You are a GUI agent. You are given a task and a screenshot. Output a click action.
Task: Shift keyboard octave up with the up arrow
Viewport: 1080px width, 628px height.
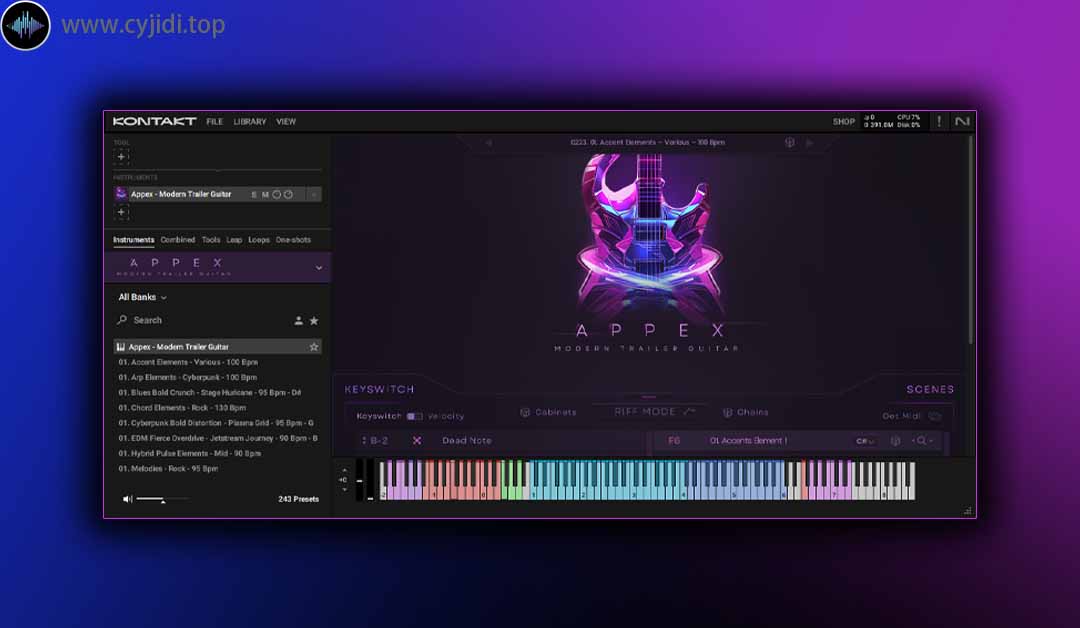tap(344, 471)
